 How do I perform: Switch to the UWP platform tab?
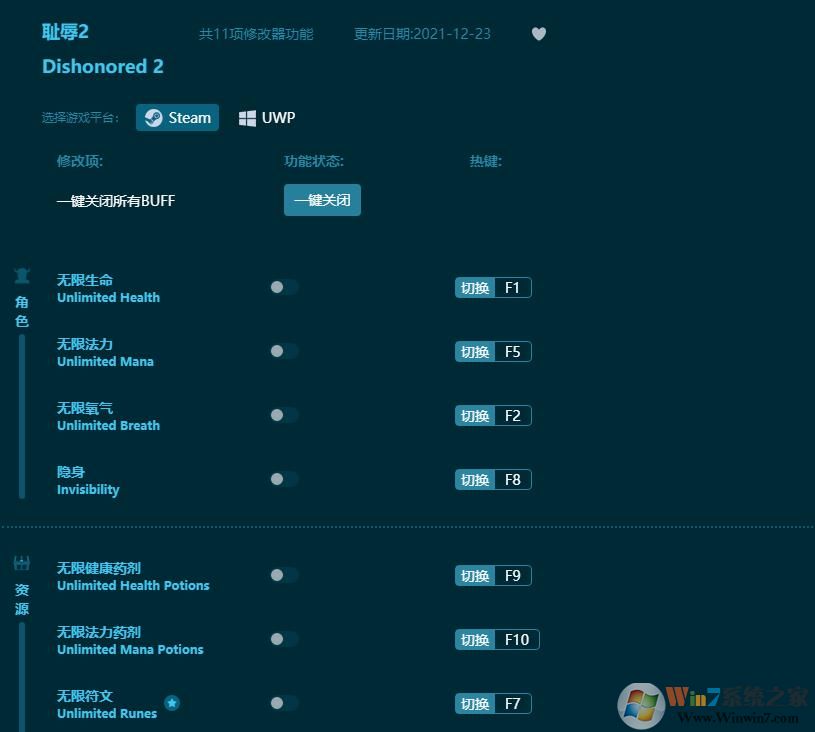click(266, 117)
